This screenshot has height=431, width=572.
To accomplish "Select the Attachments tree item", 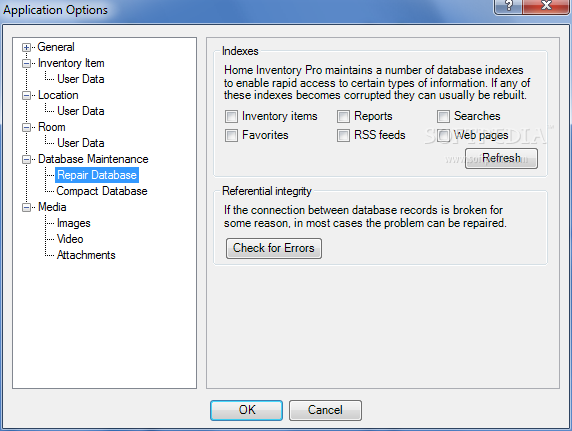I will pyautogui.click(x=86, y=255).
